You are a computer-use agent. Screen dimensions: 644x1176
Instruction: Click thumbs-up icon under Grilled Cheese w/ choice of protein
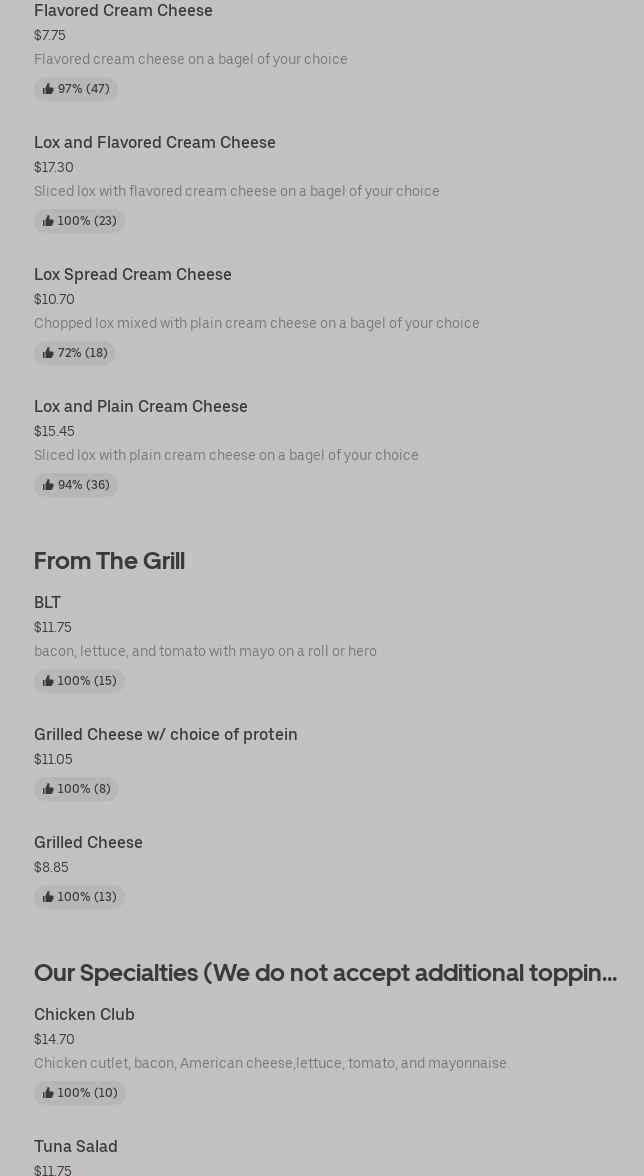click(48, 789)
